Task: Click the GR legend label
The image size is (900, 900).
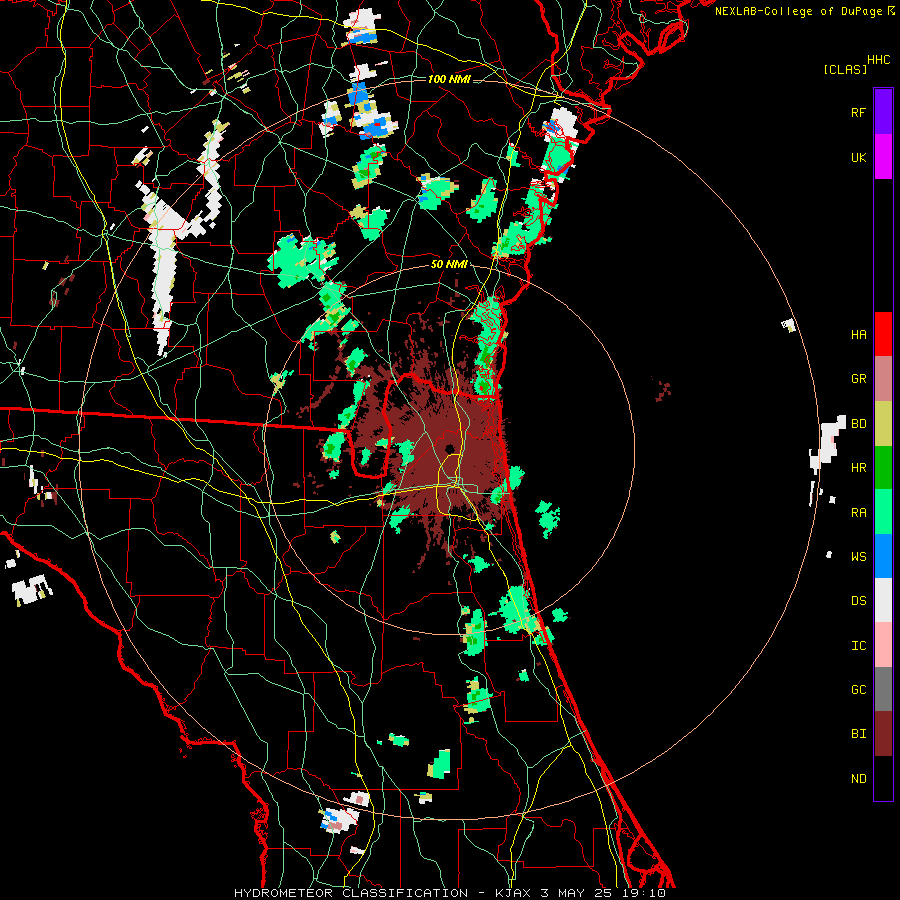Action: (858, 379)
